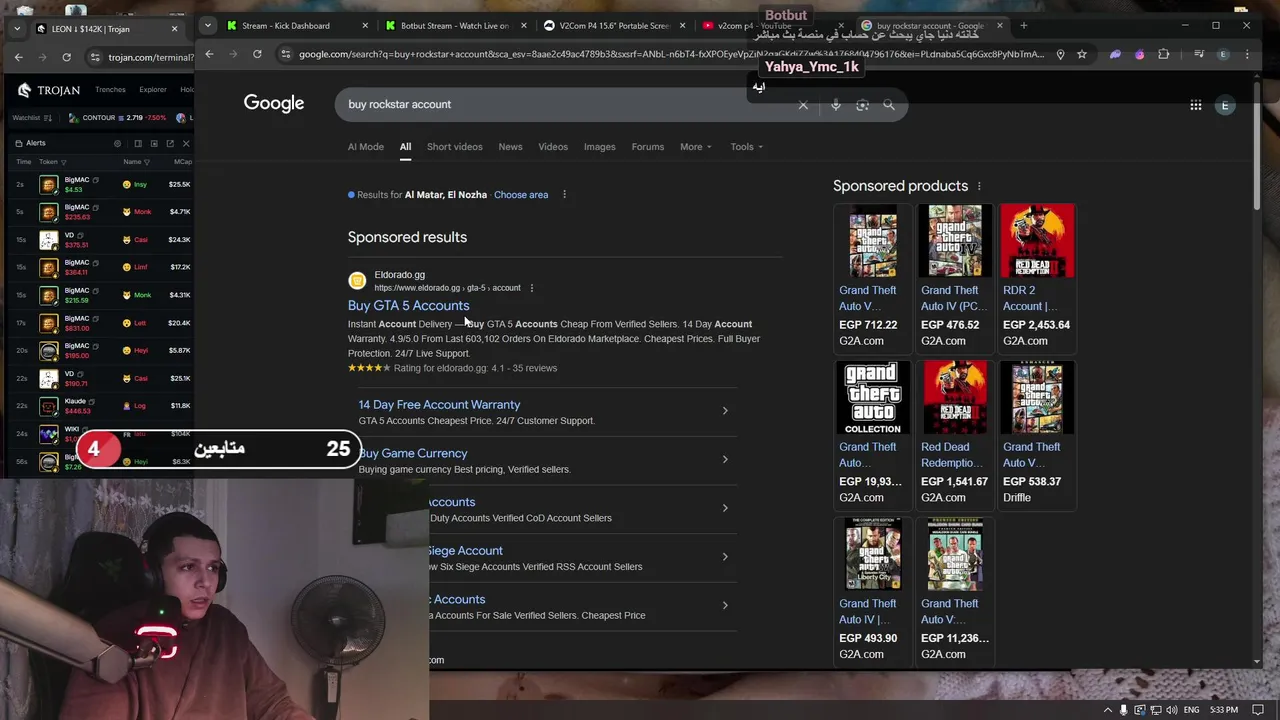Viewport: 1280px width, 720px height.
Task: Open Buy GTA 5 Accounts link
Action: tap(408, 306)
